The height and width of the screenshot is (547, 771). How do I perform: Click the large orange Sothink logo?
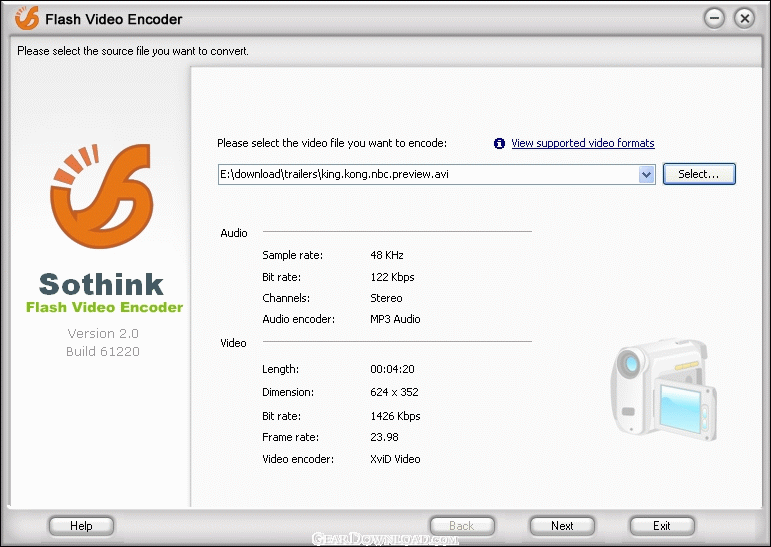coord(102,196)
